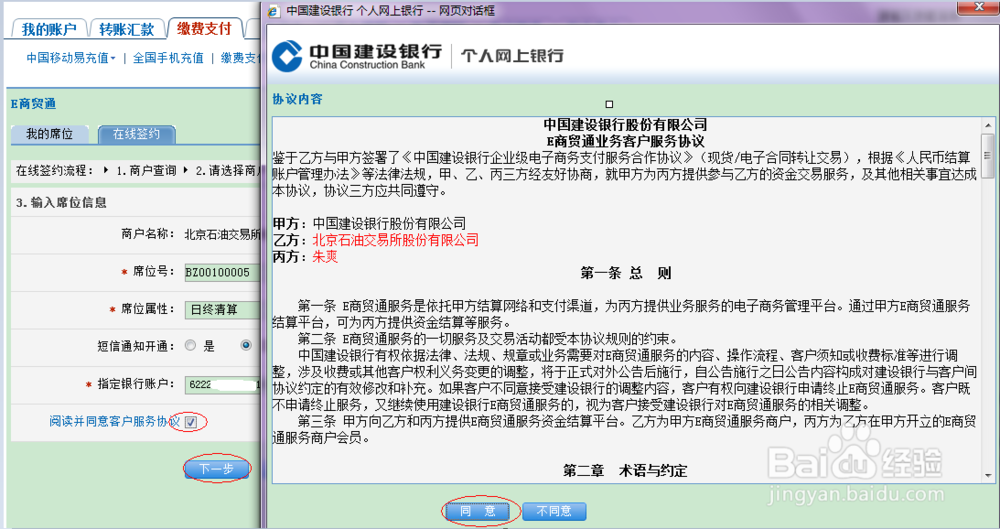Image resolution: width=1000 pixels, height=529 pixels.
Task: Close the 网页对话框 dialog window
Action: pos(976,6)
